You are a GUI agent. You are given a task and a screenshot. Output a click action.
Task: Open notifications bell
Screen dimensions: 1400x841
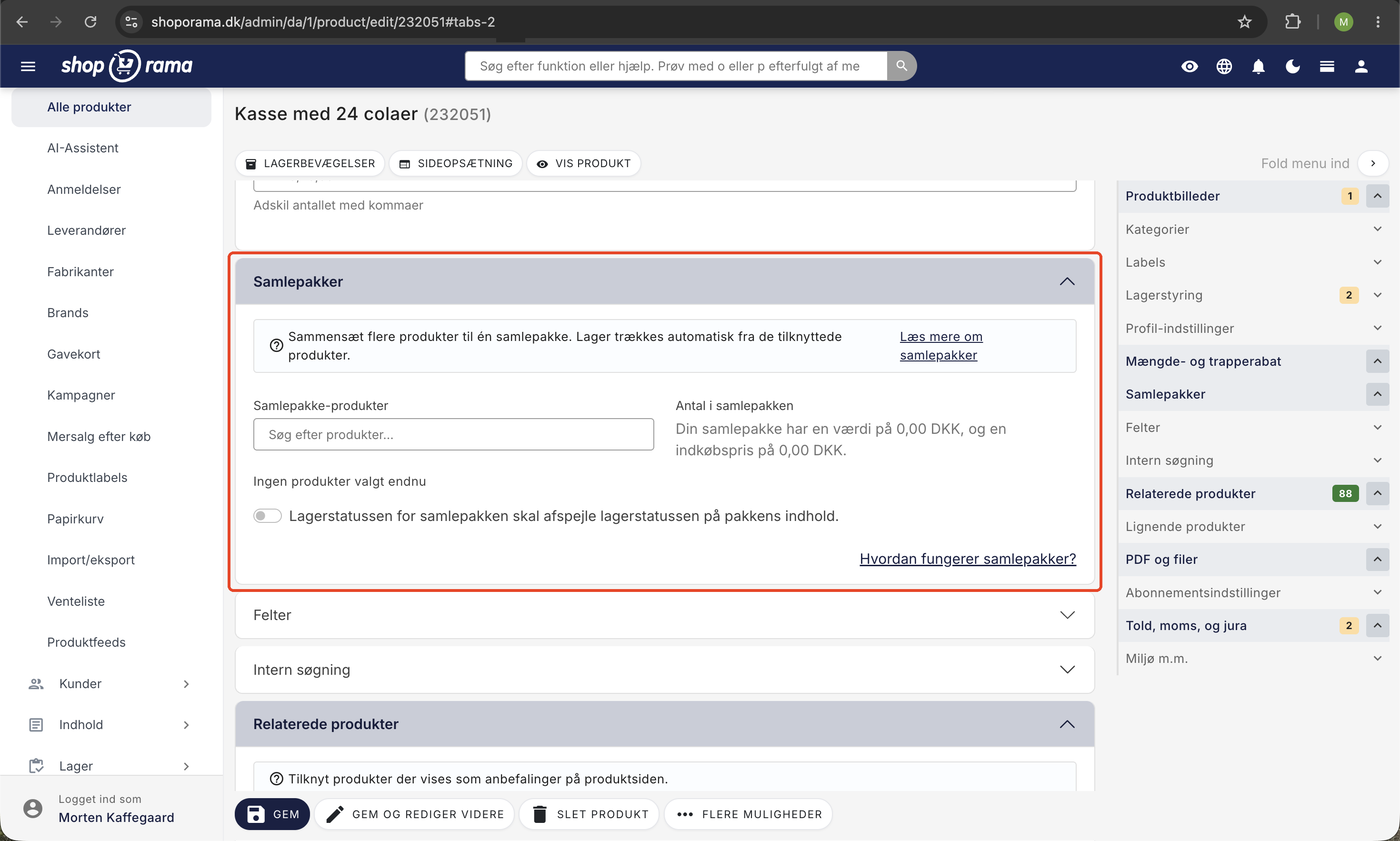(1259, 66)
